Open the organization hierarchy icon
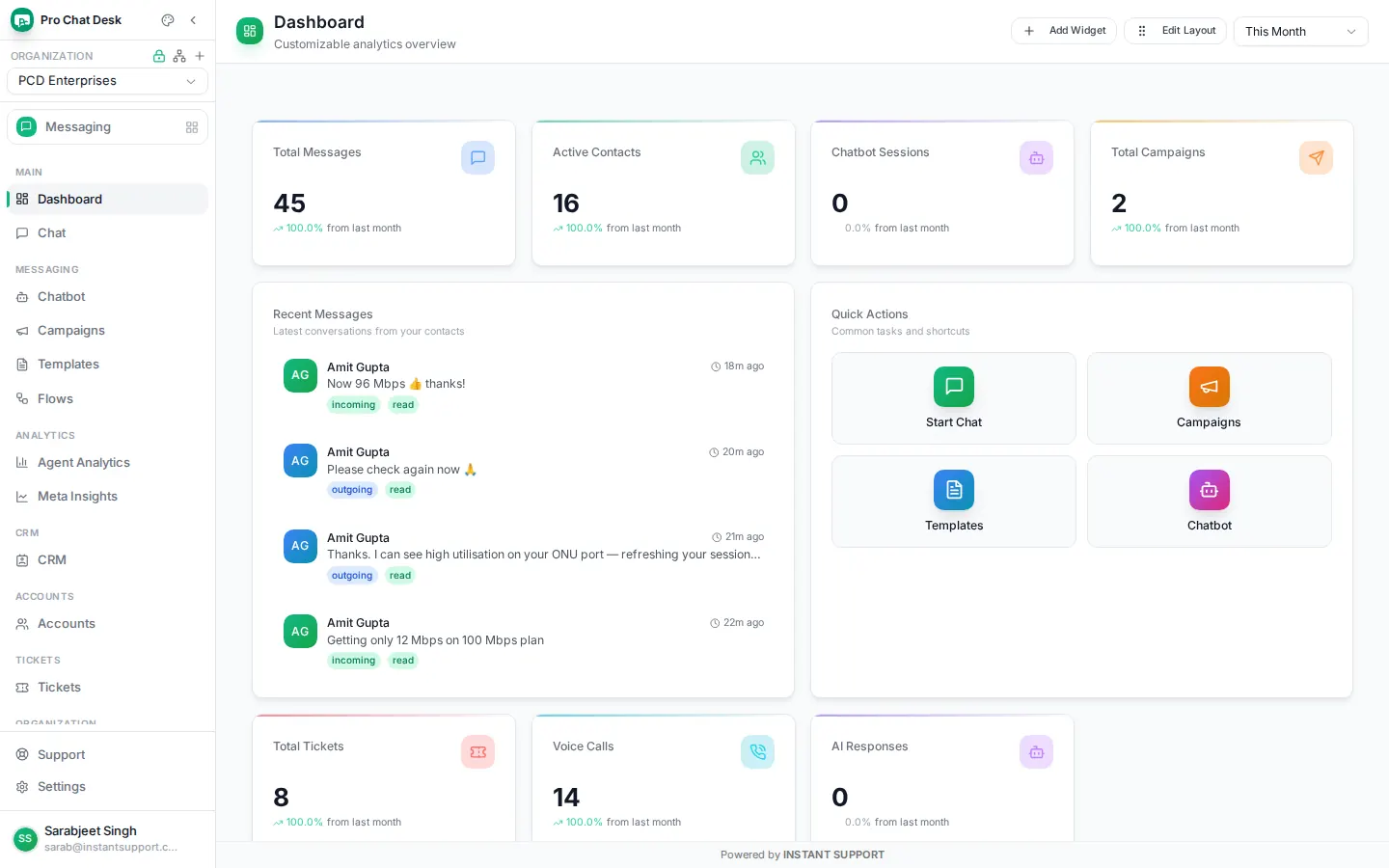The height and width of the screenshot is (868, 1389). pos(179,56)
